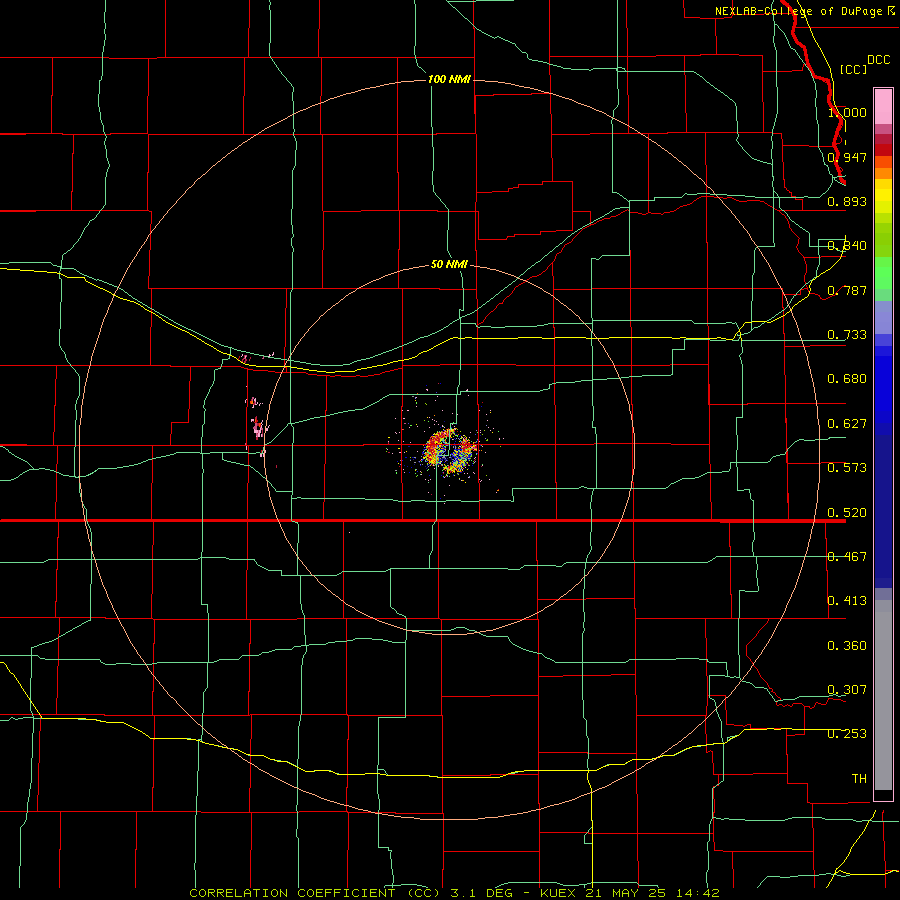Click the 50 NMI range ring label
This screenshot has width=900, height=900.
(x=449, y=264)
